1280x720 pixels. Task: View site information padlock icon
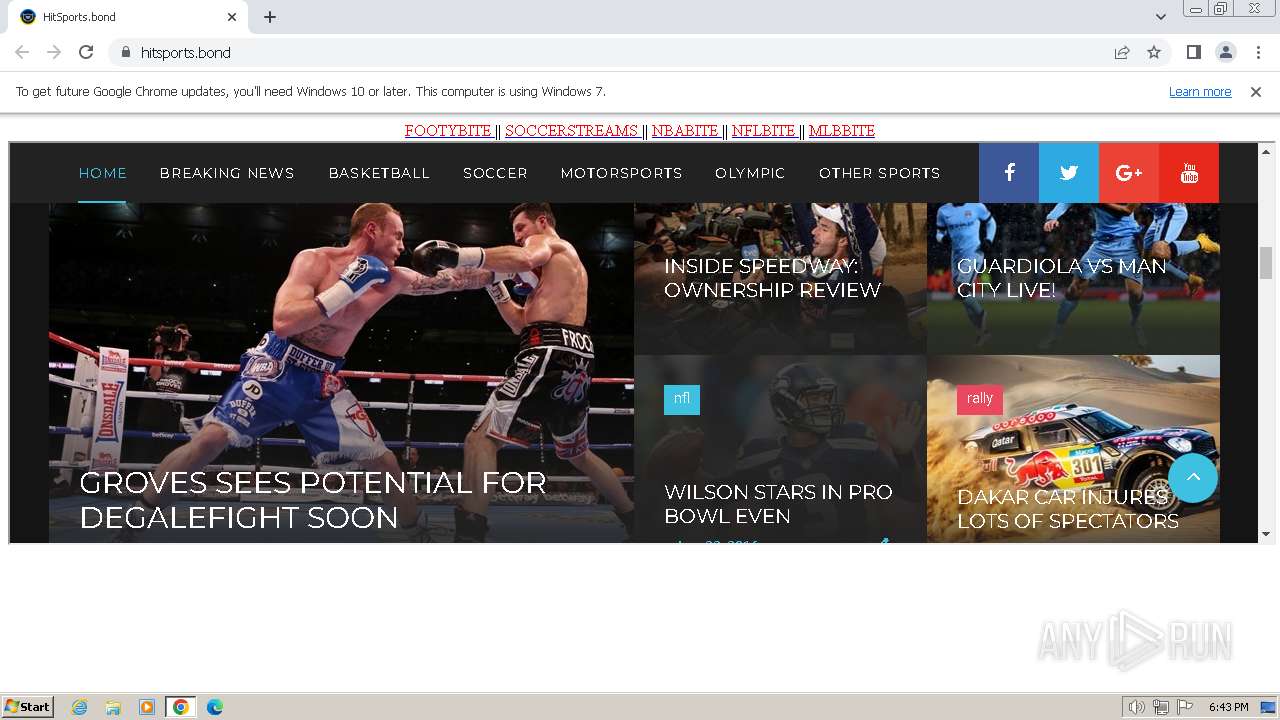click(125, 52)
